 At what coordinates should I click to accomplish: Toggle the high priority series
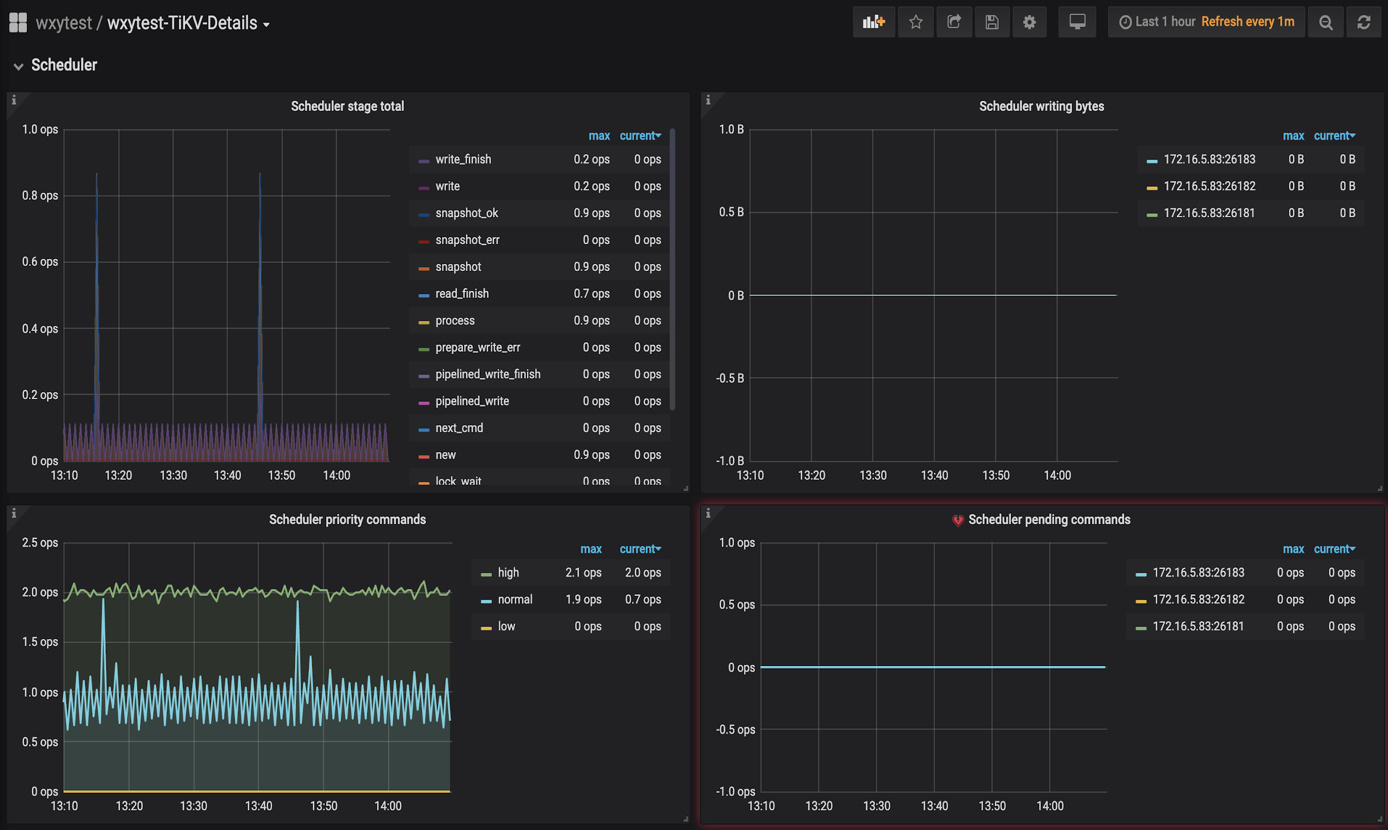(508, 573)
